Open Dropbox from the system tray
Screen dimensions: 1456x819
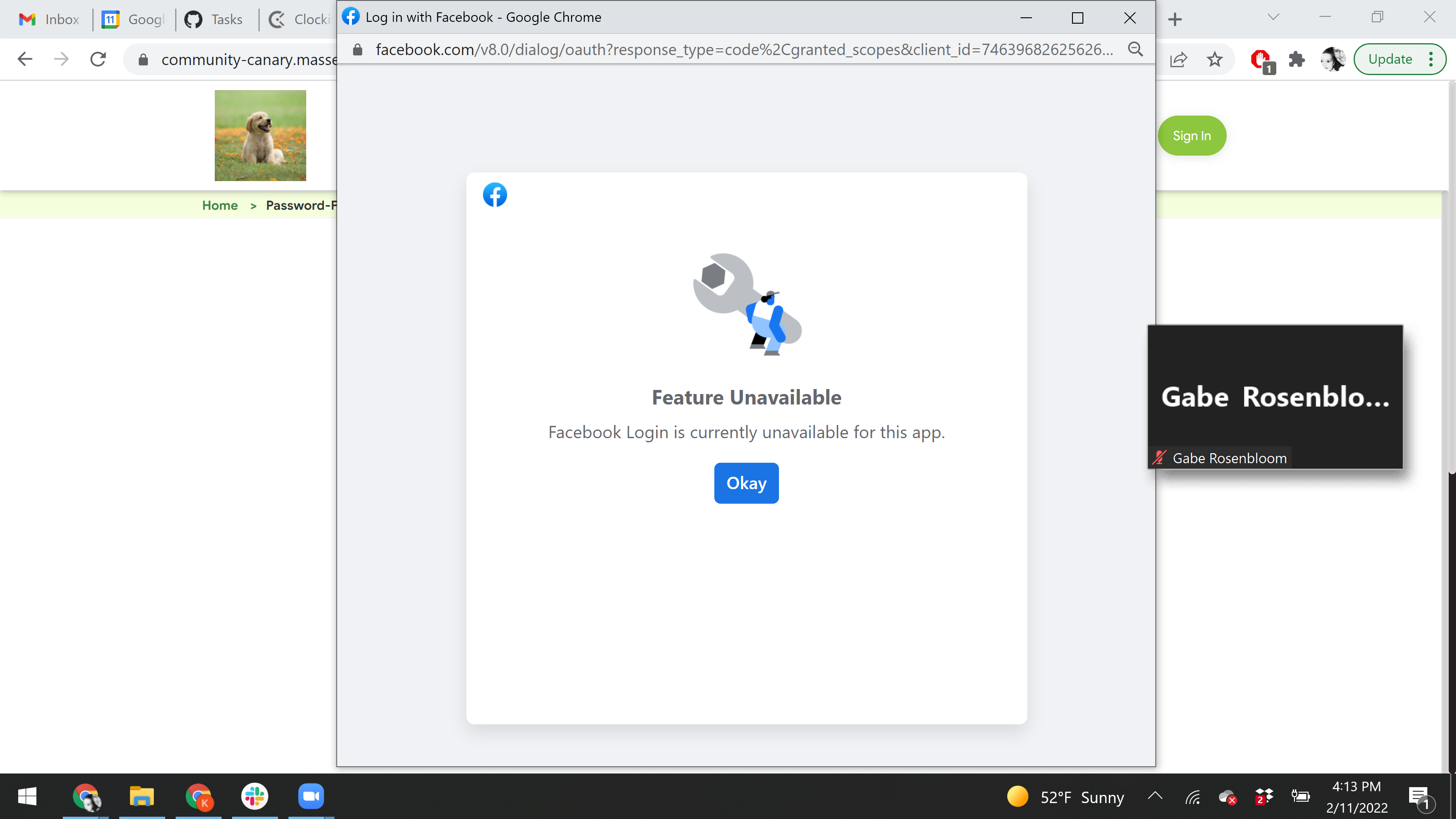pyautogui.click(x=1264, y=797)
